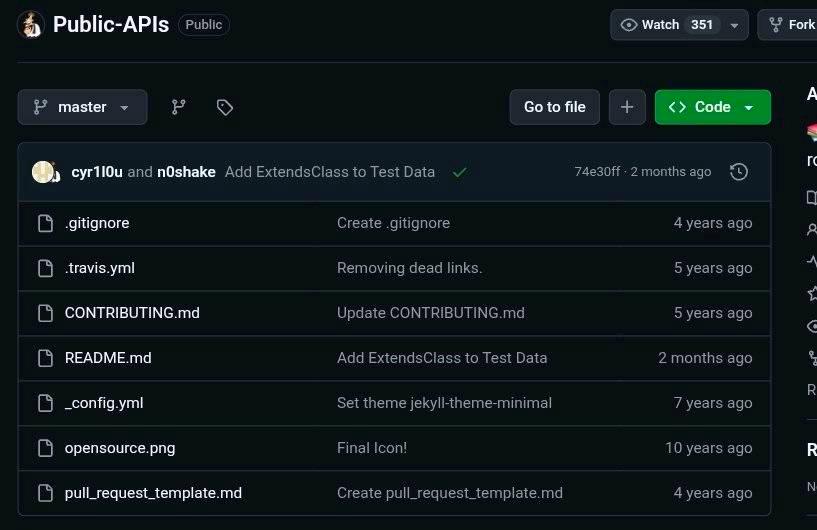
Task: Open commit hash 74e30ff
Action: pos(597,171)
